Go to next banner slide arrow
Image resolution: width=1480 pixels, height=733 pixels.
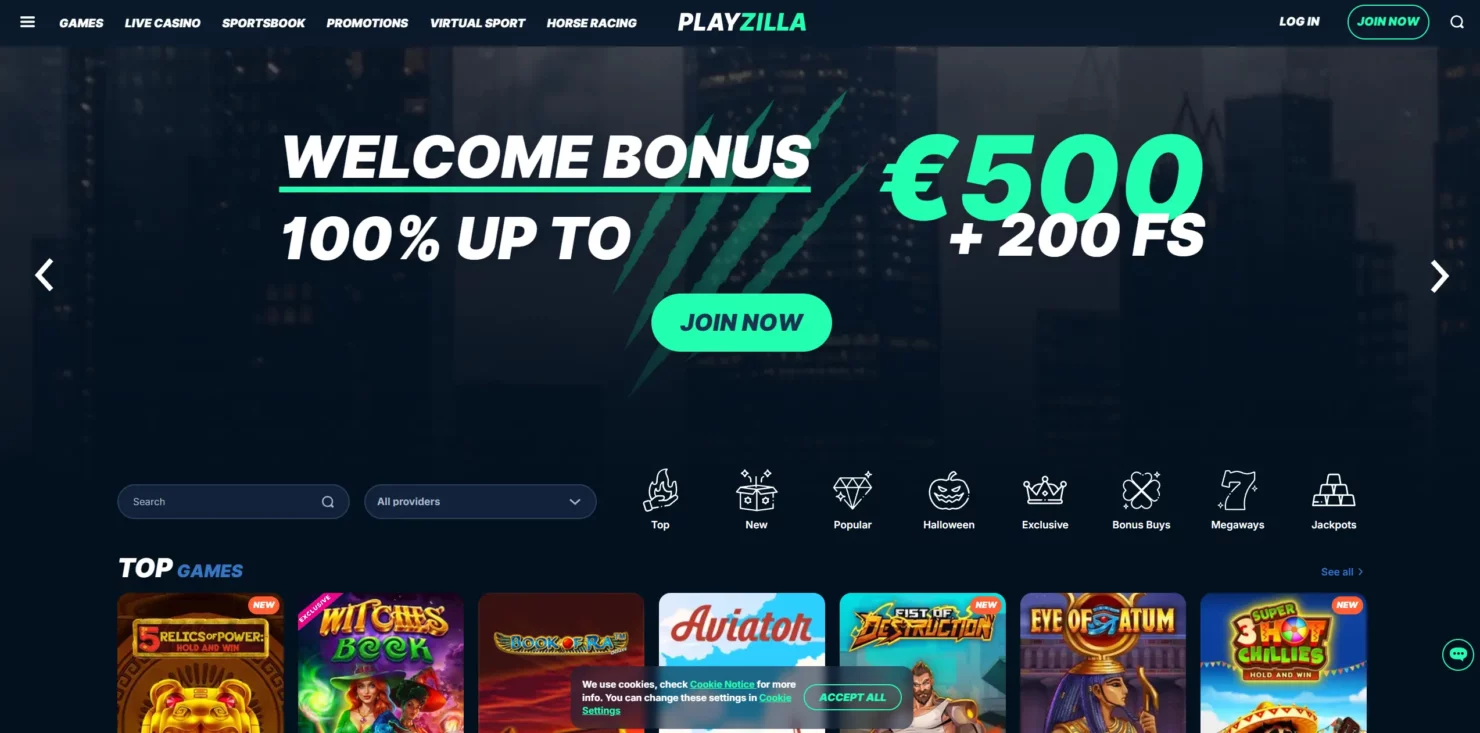point(1439,276)
